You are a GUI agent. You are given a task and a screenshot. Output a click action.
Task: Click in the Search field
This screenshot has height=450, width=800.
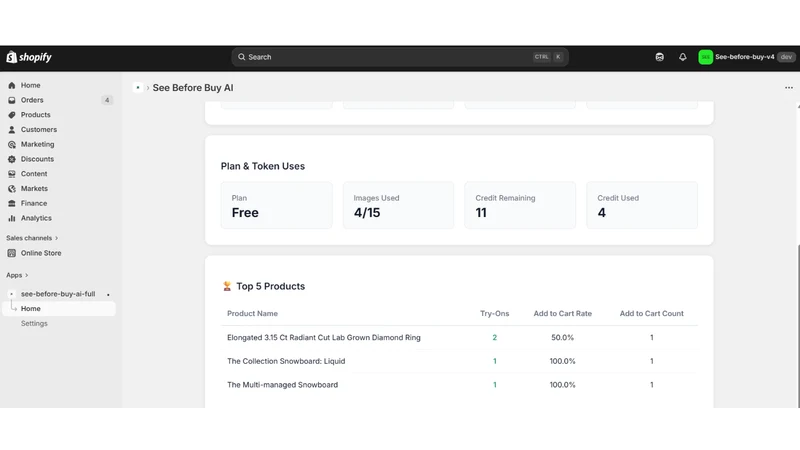pos(400,57)
